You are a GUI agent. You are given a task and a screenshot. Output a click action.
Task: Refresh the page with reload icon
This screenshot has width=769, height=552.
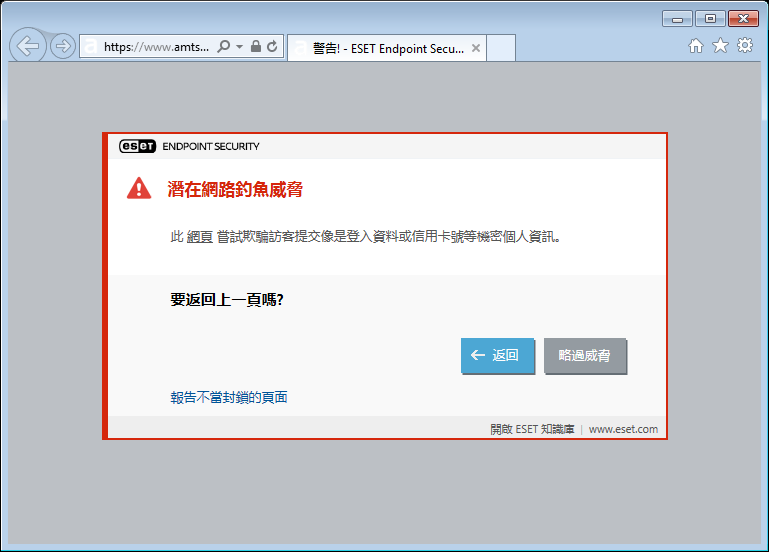(x=272, y=46)
